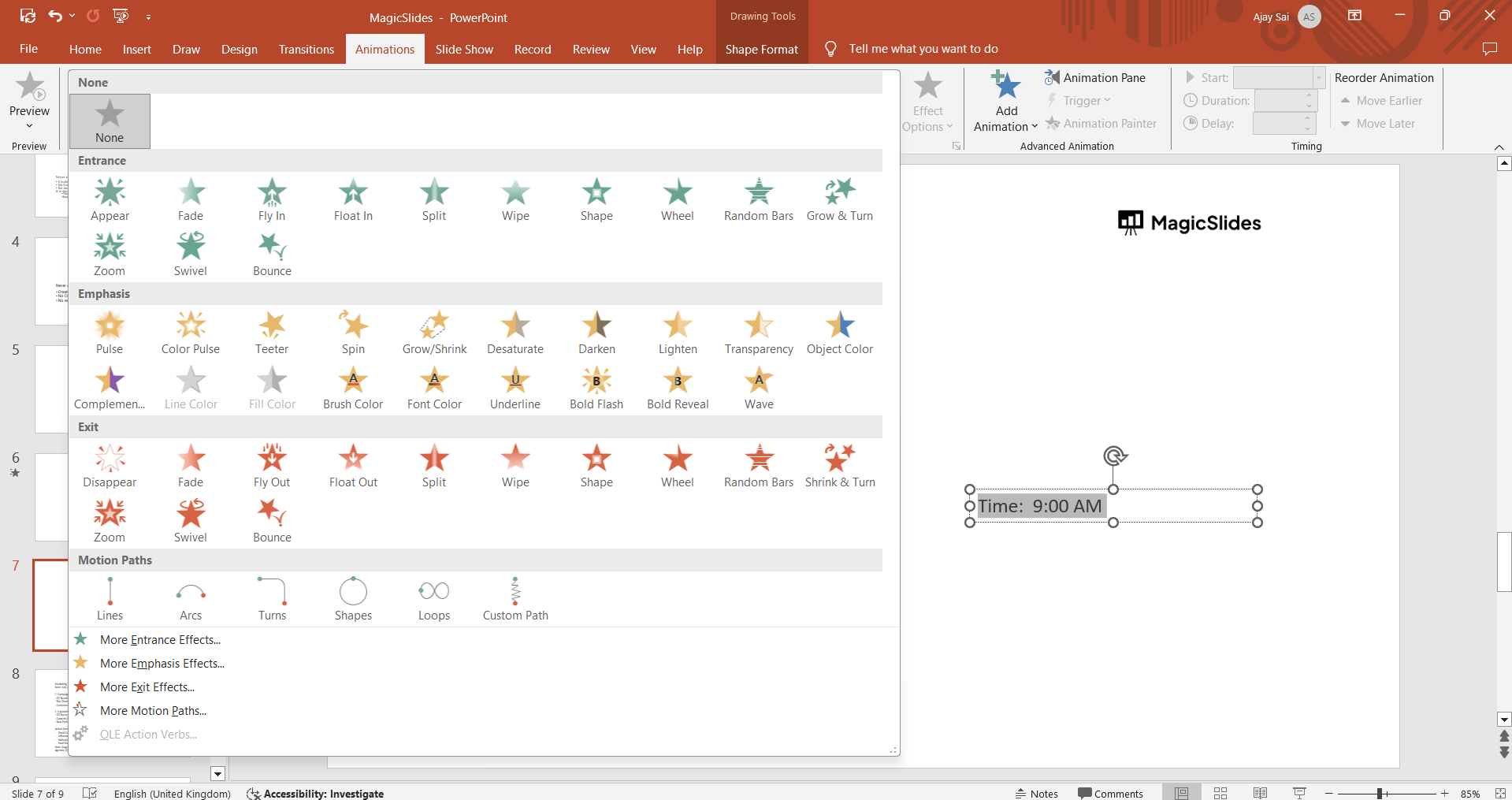1512x800 pixels.
Task: Choose the Fly In entrance effect
Action: (272, 199)
